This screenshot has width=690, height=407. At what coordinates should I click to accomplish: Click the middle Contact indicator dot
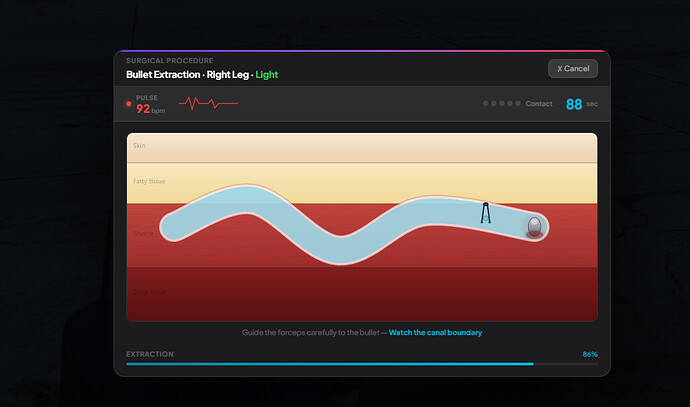pos(502,103)
